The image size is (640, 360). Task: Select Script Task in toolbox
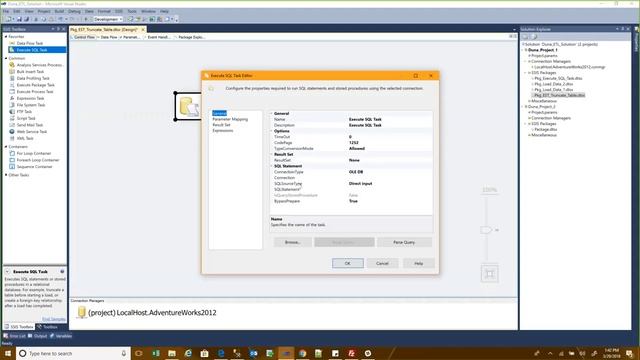pos(26,118)
